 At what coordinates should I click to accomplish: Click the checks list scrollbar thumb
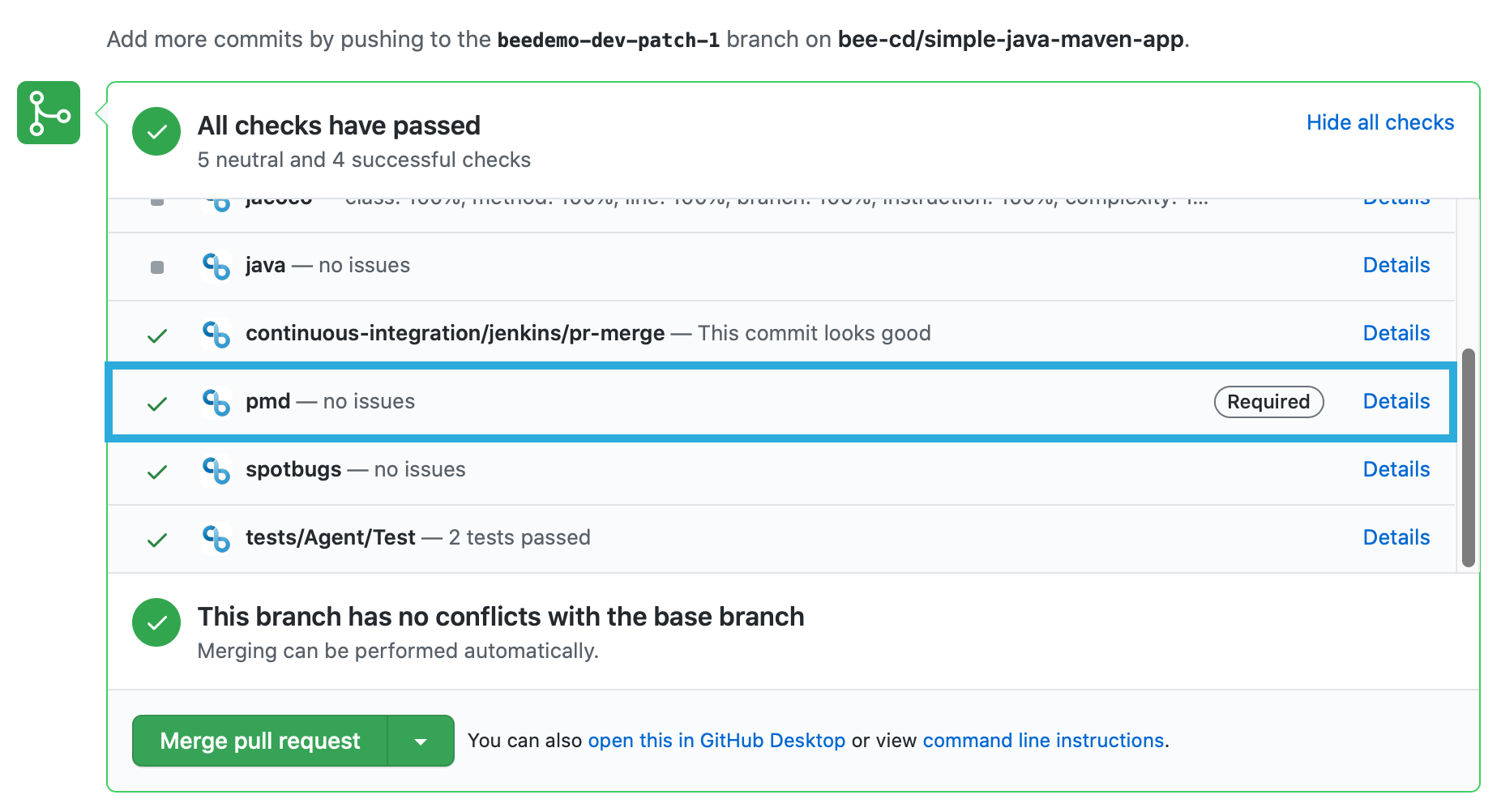coord(1468,458)
